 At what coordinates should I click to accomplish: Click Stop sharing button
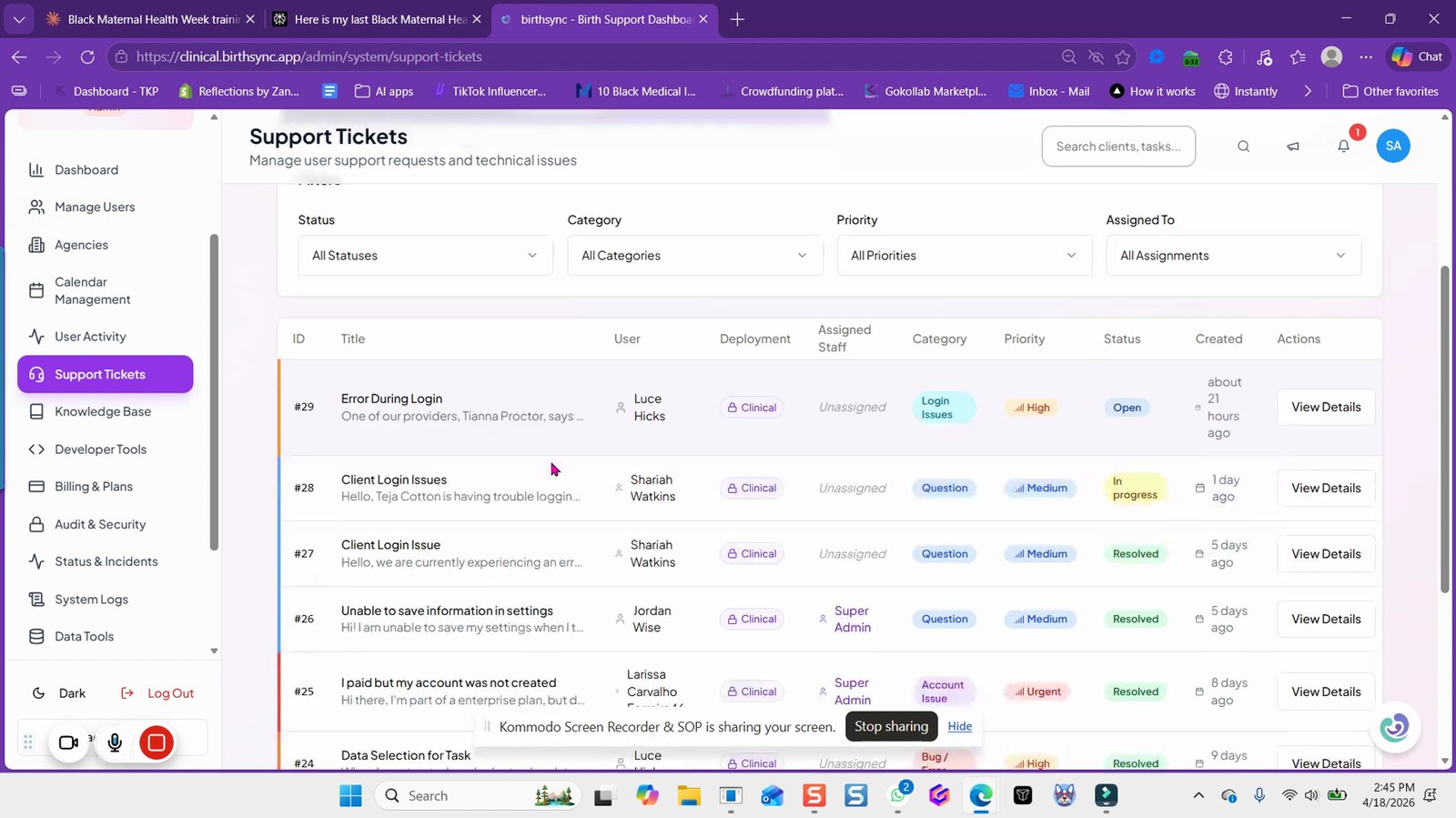[x=891, y=726]
